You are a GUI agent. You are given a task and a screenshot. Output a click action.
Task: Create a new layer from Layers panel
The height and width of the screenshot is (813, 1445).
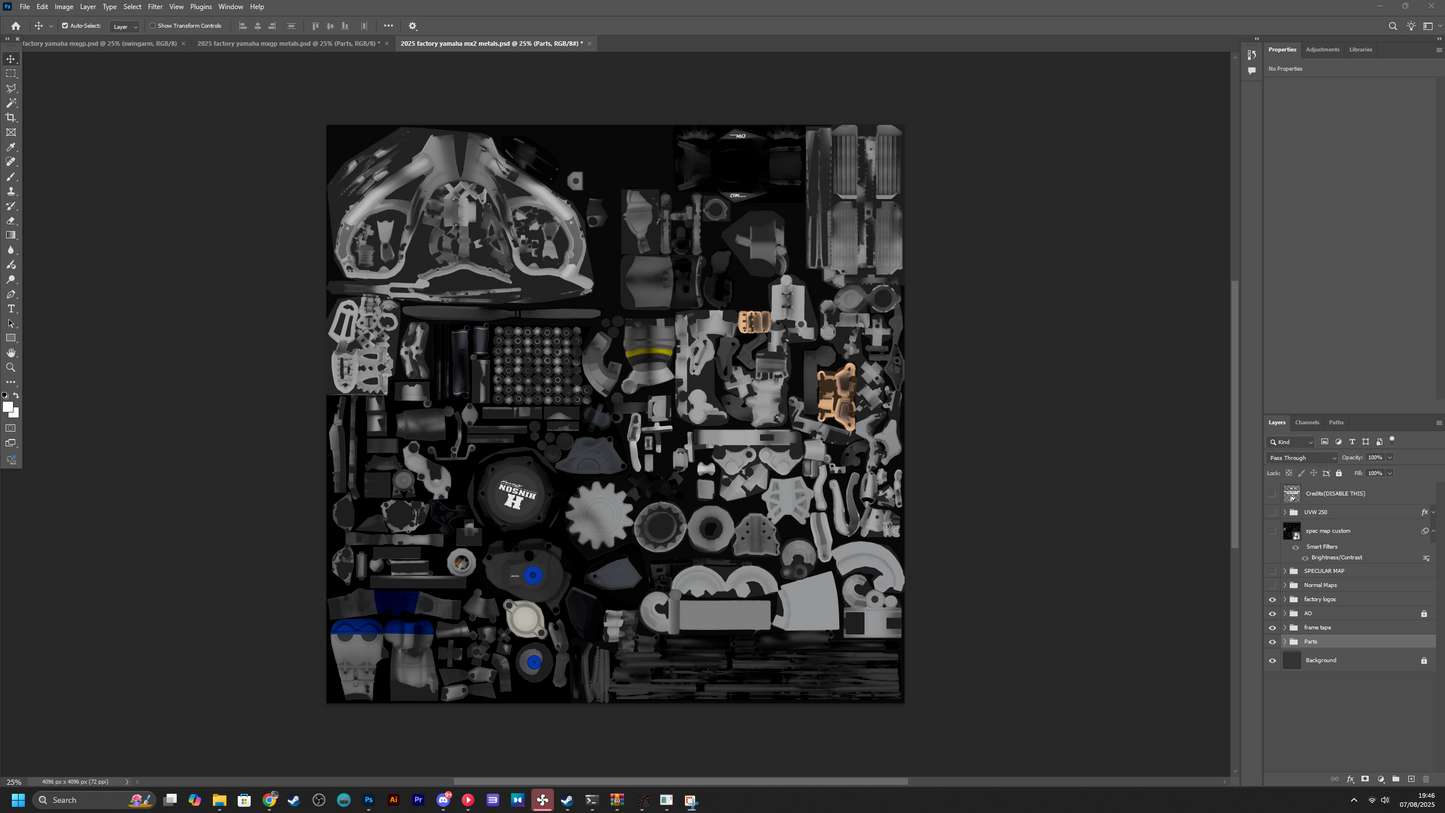click(x=1411, y=779)
